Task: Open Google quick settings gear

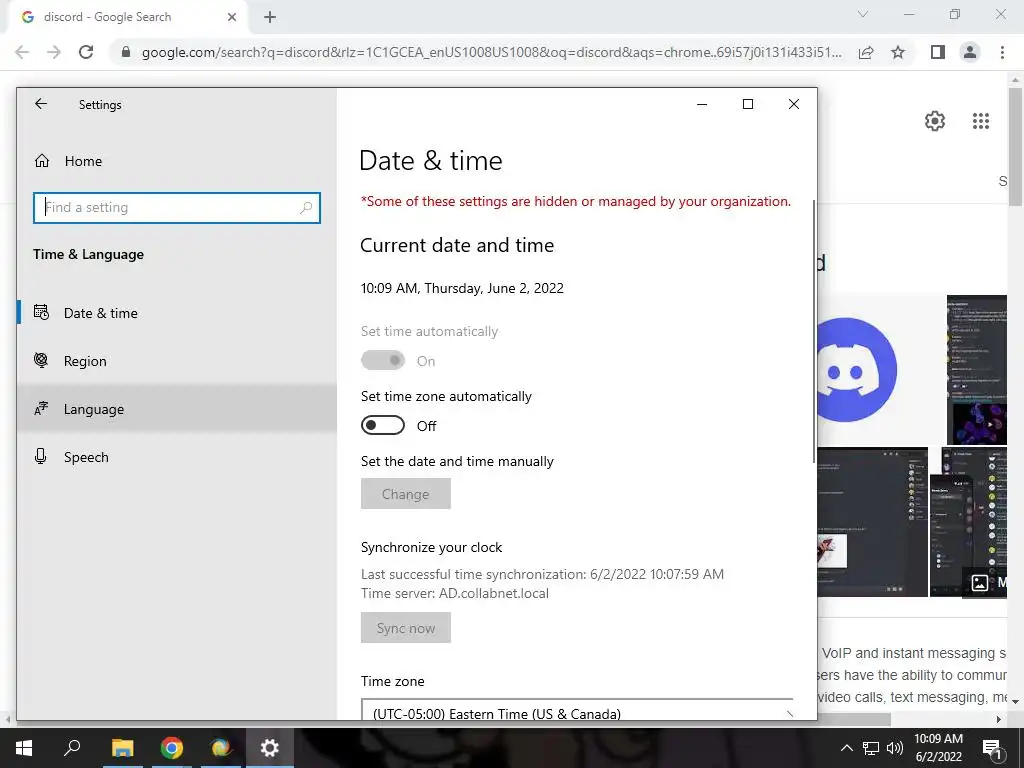Action: point(935,121)
